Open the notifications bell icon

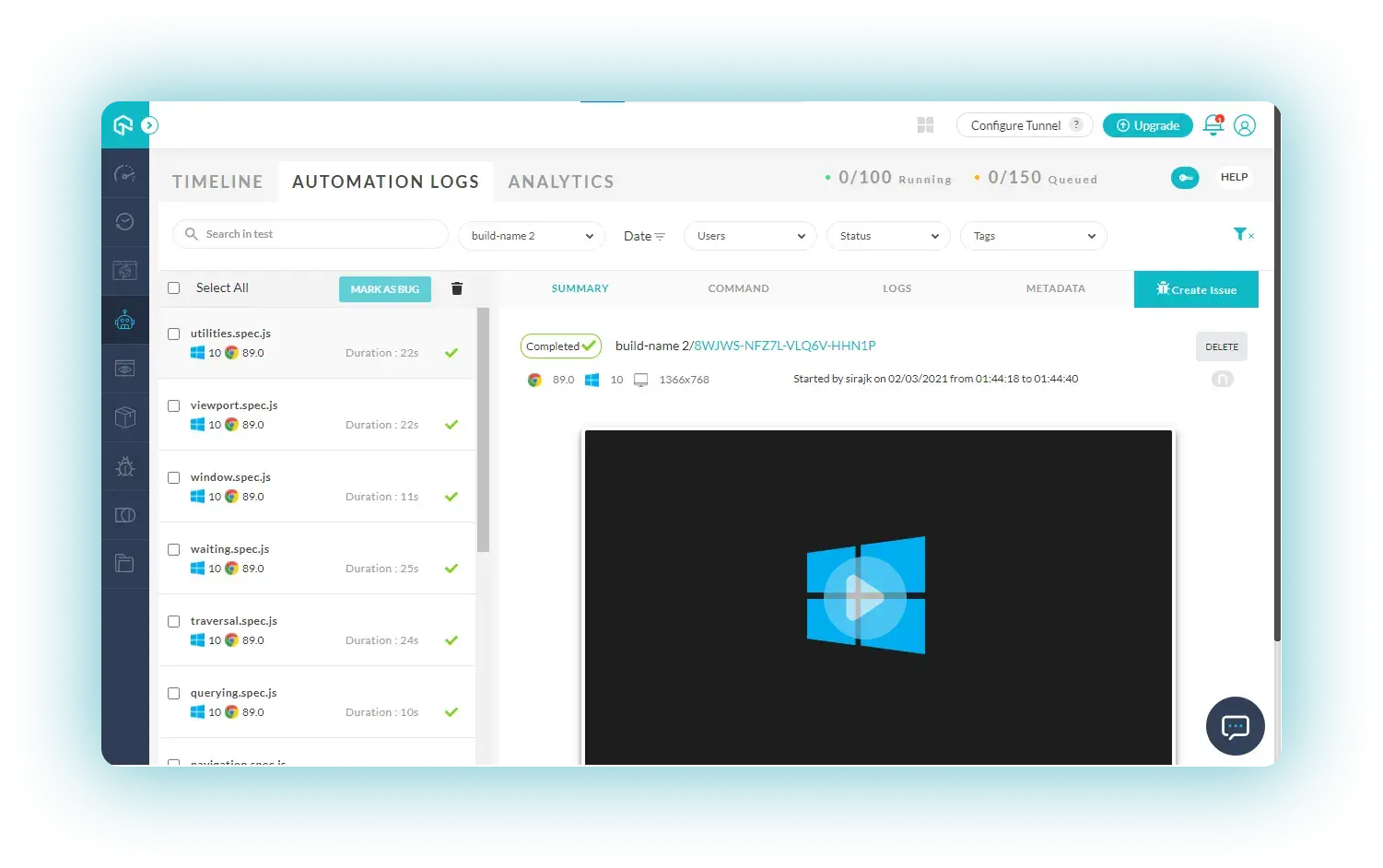(1213, 125)
